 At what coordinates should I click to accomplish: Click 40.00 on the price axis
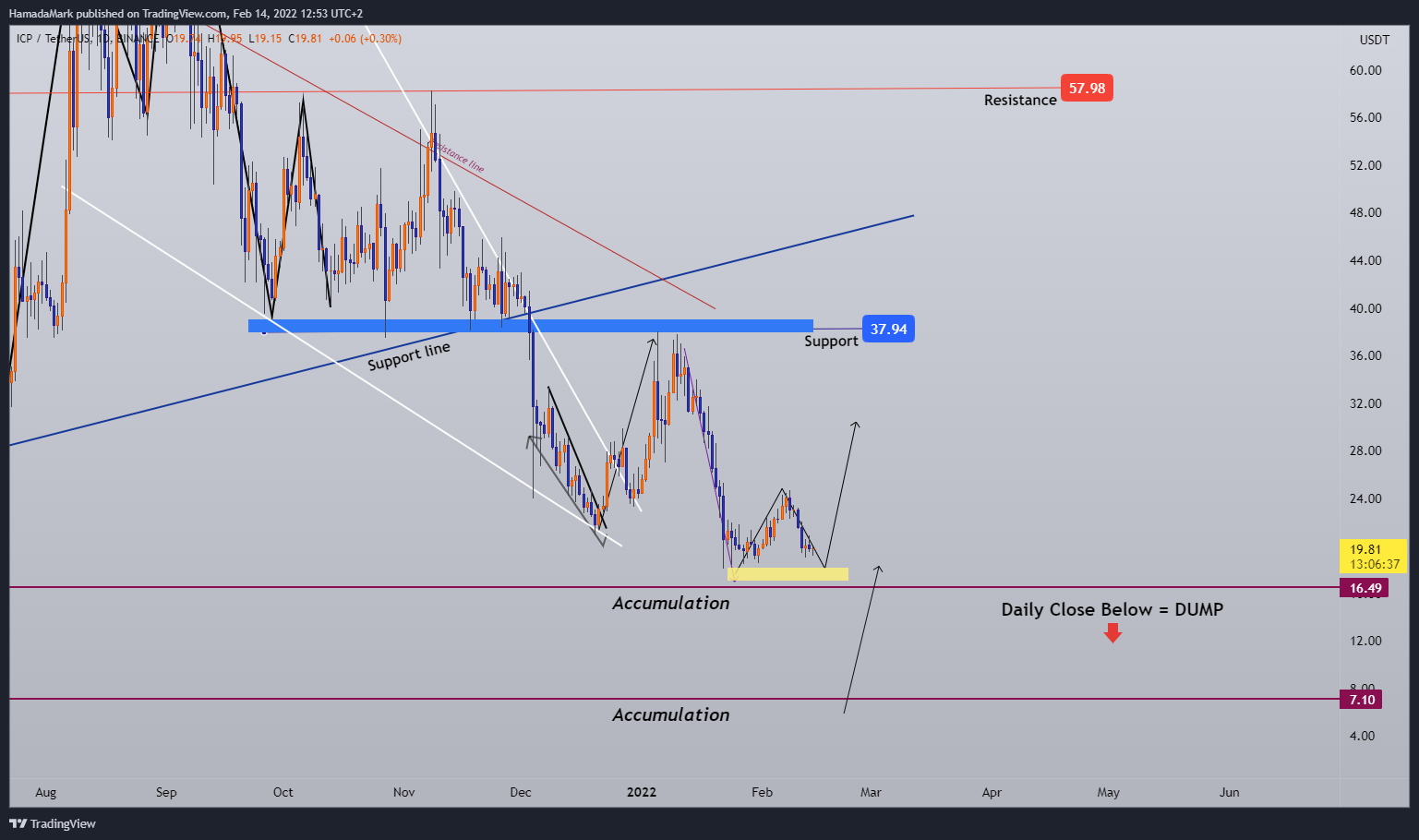[1365, 308]
